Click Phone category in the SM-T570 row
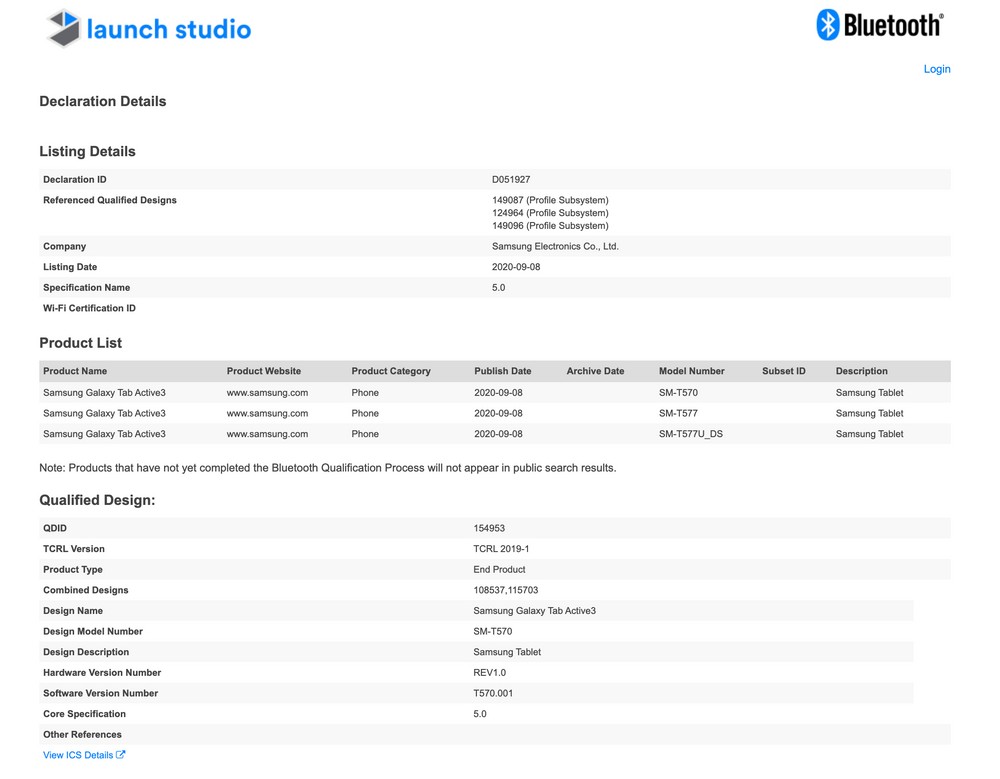This screenshot has height=779, width=1000. click(x=365, y=392)
